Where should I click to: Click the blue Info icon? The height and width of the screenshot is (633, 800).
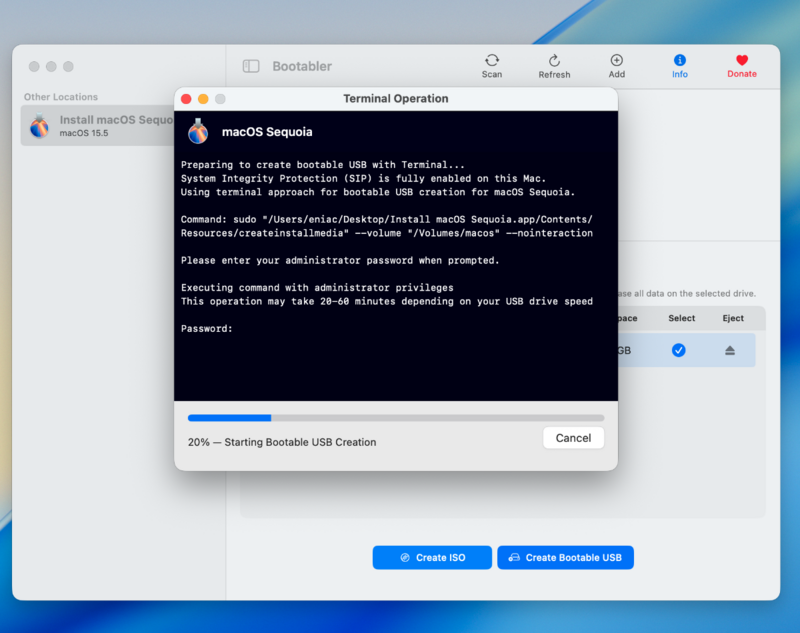coord(679,62)
